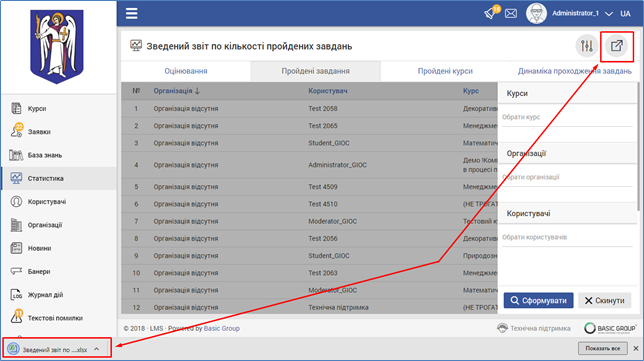This screenshot has height=361, width=644.
Task: Select the Пройдені завдання tab
Action: [x=315, y=71]
